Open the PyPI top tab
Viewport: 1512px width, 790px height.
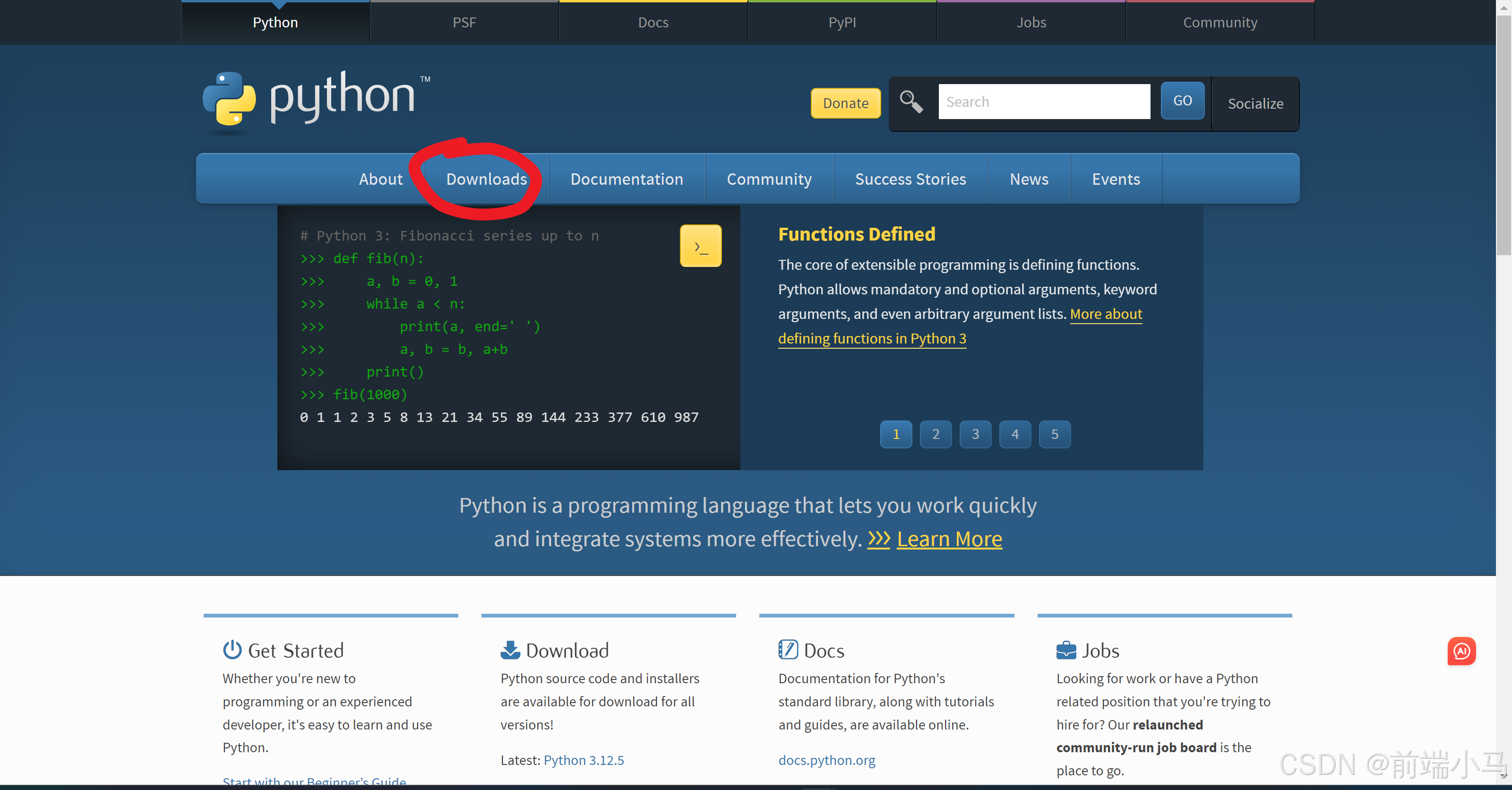(842, 22)
